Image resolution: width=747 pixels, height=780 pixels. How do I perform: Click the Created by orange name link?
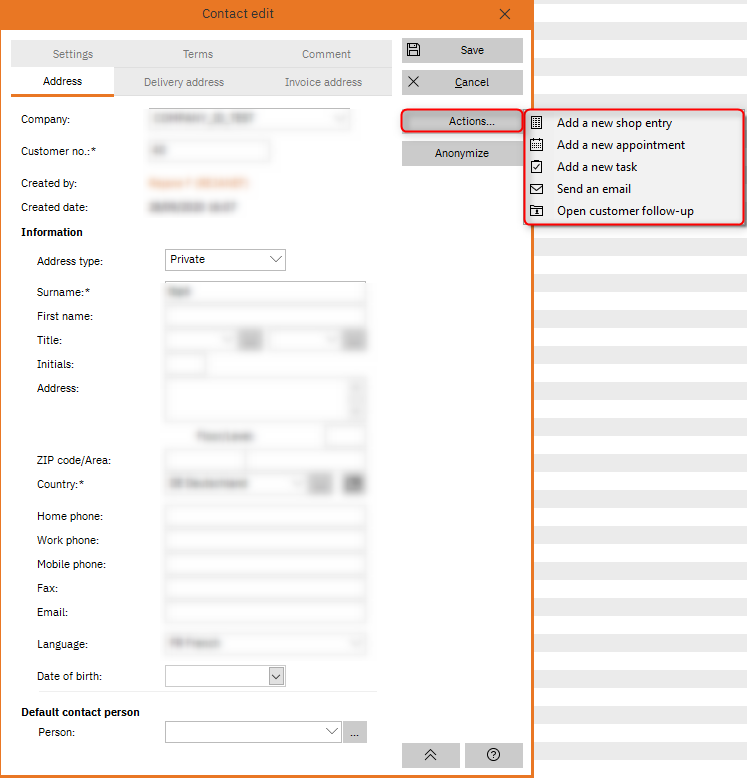coord(198,183)
